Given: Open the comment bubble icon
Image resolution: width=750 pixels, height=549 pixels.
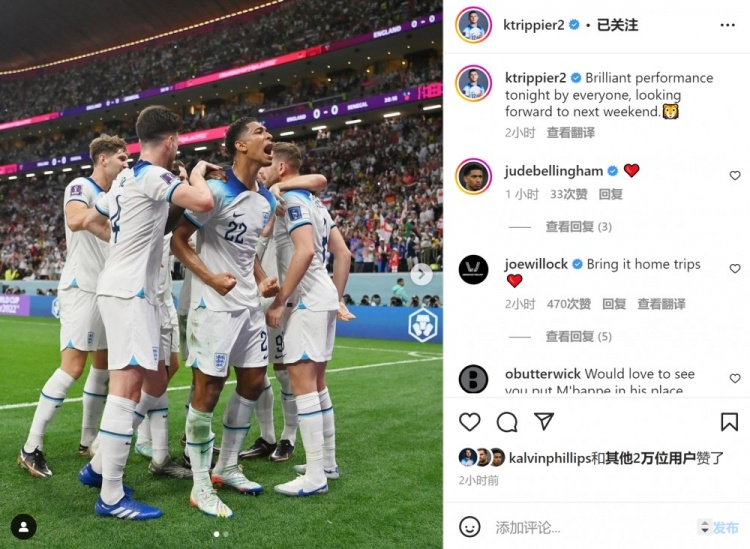Looking at the screenshot, I should coord(507,422).
